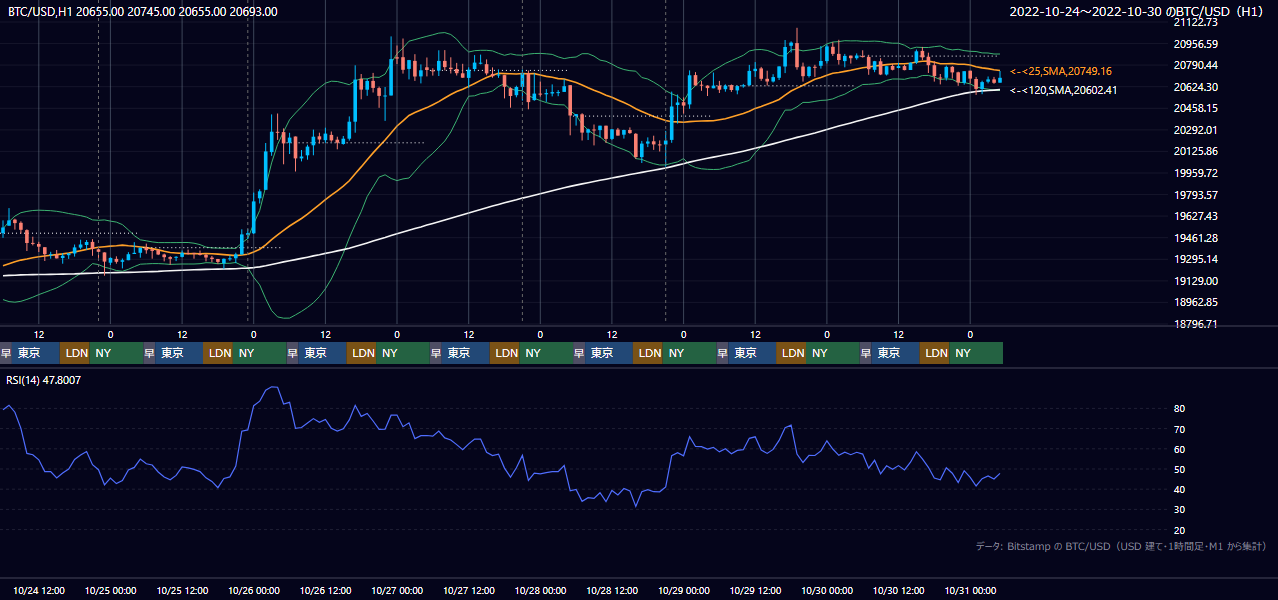The image size is (1278, 600).
Task: Click the RSI scale value 40
Action: pos(1180,490)
